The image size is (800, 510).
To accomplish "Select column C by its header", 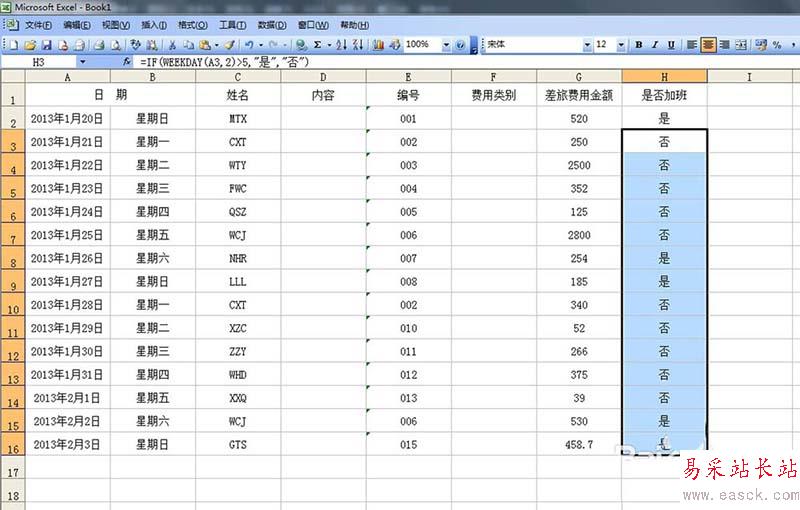I will [x=238, y=76].
